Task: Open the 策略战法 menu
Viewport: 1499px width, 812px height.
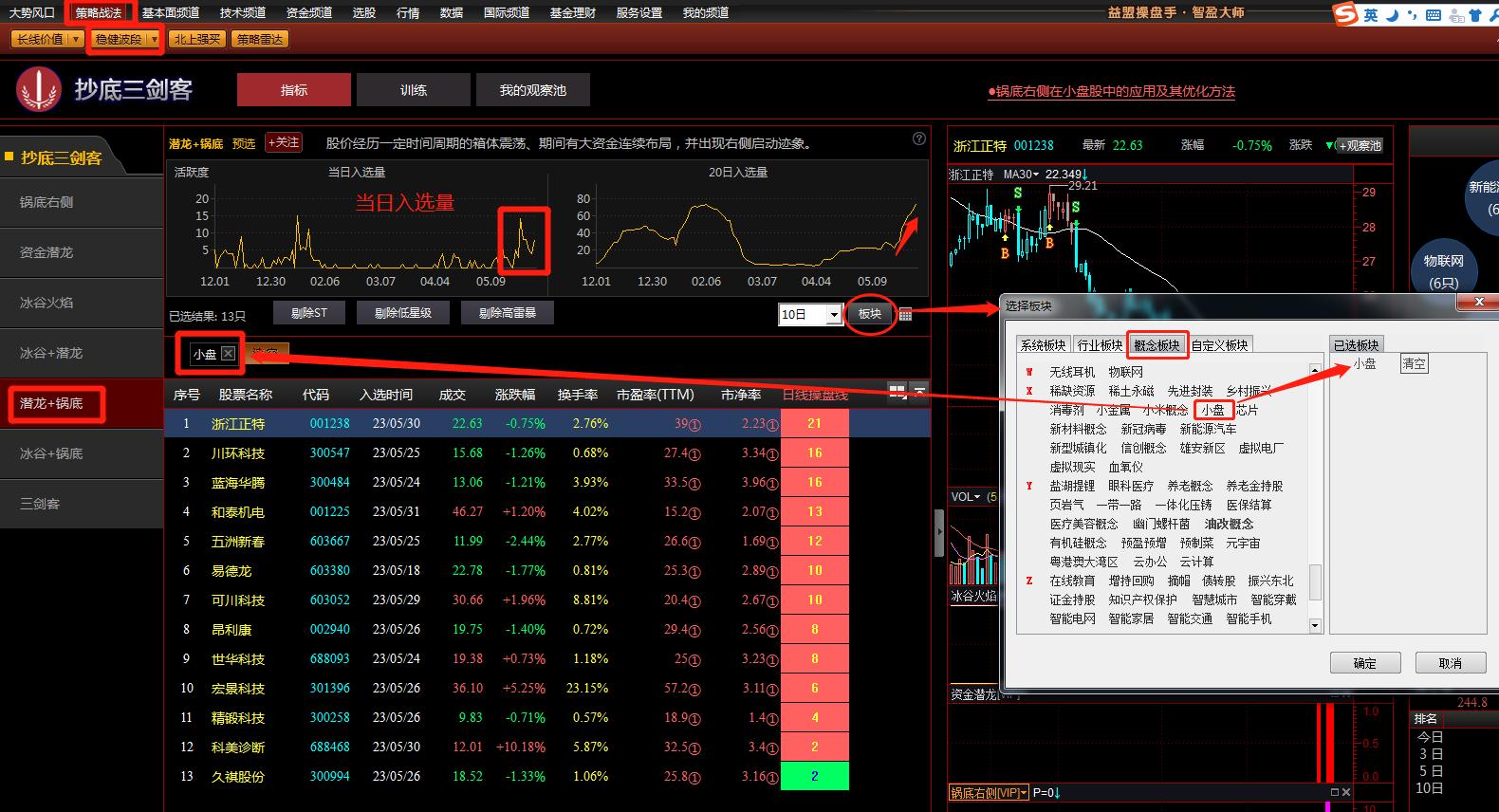Action: coord(99,12)
